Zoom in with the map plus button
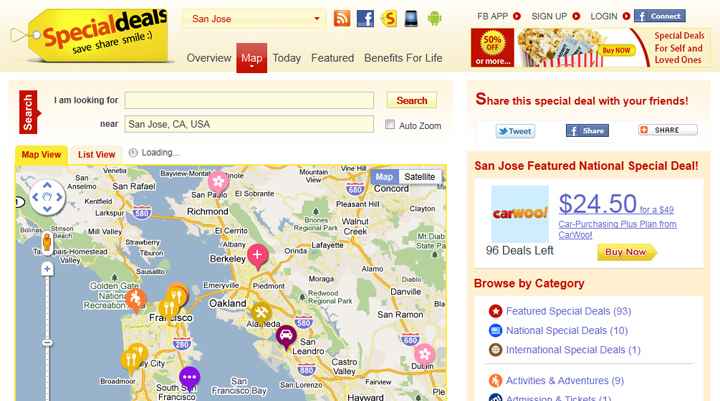The width and height of the screenshot is (720, 401). tap(47, 269)
